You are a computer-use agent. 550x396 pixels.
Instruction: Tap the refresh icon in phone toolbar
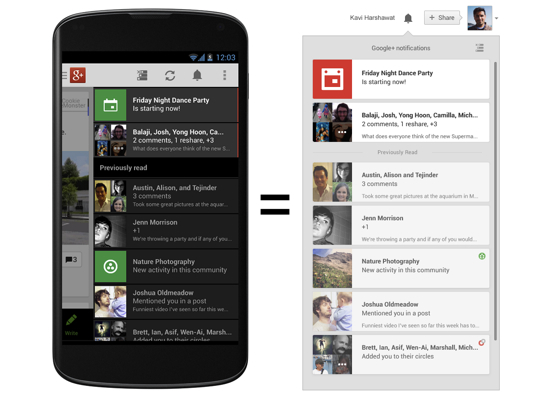click(170, 75)
